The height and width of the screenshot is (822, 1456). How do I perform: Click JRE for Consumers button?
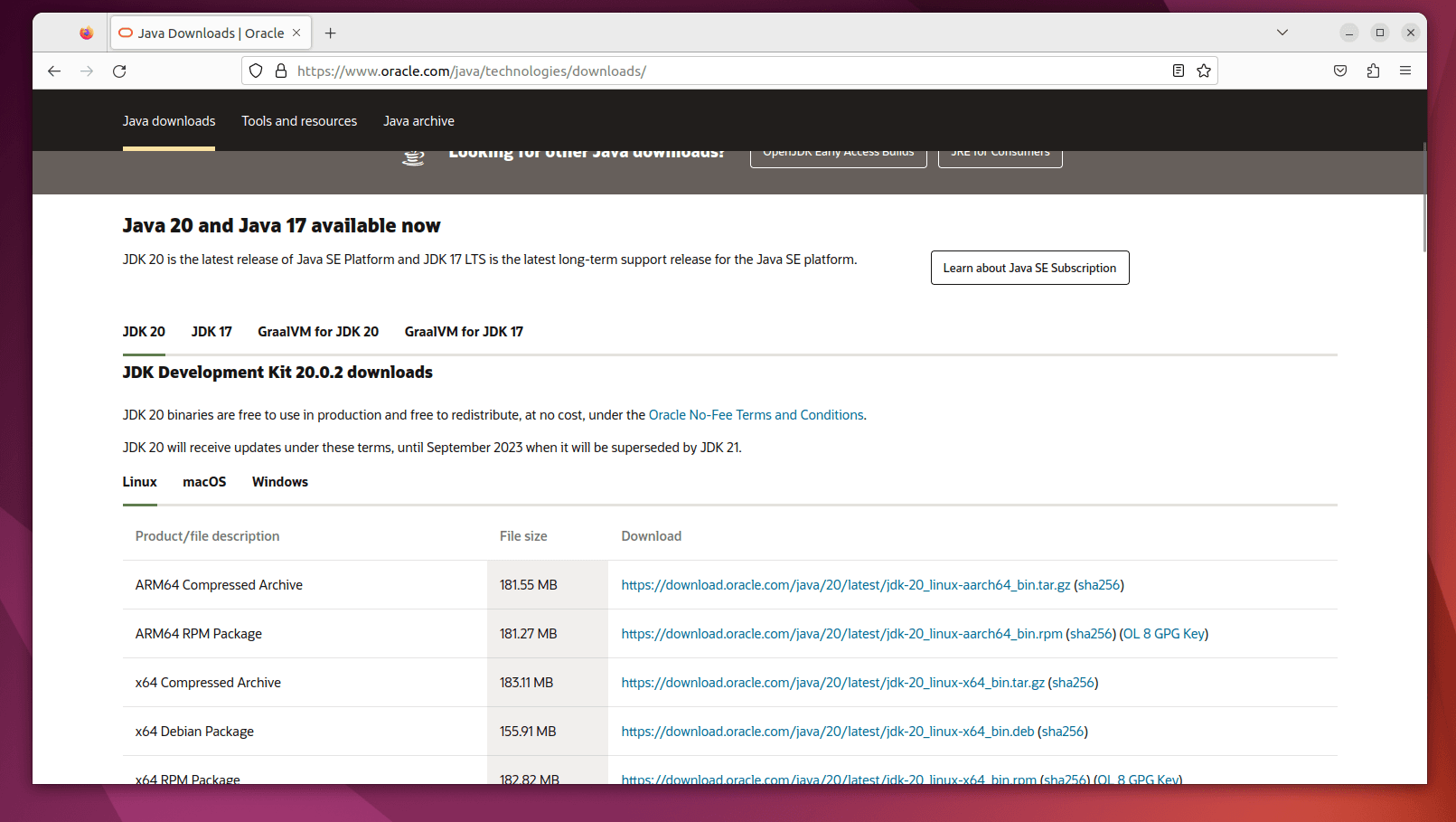[x=1000, y=158]
